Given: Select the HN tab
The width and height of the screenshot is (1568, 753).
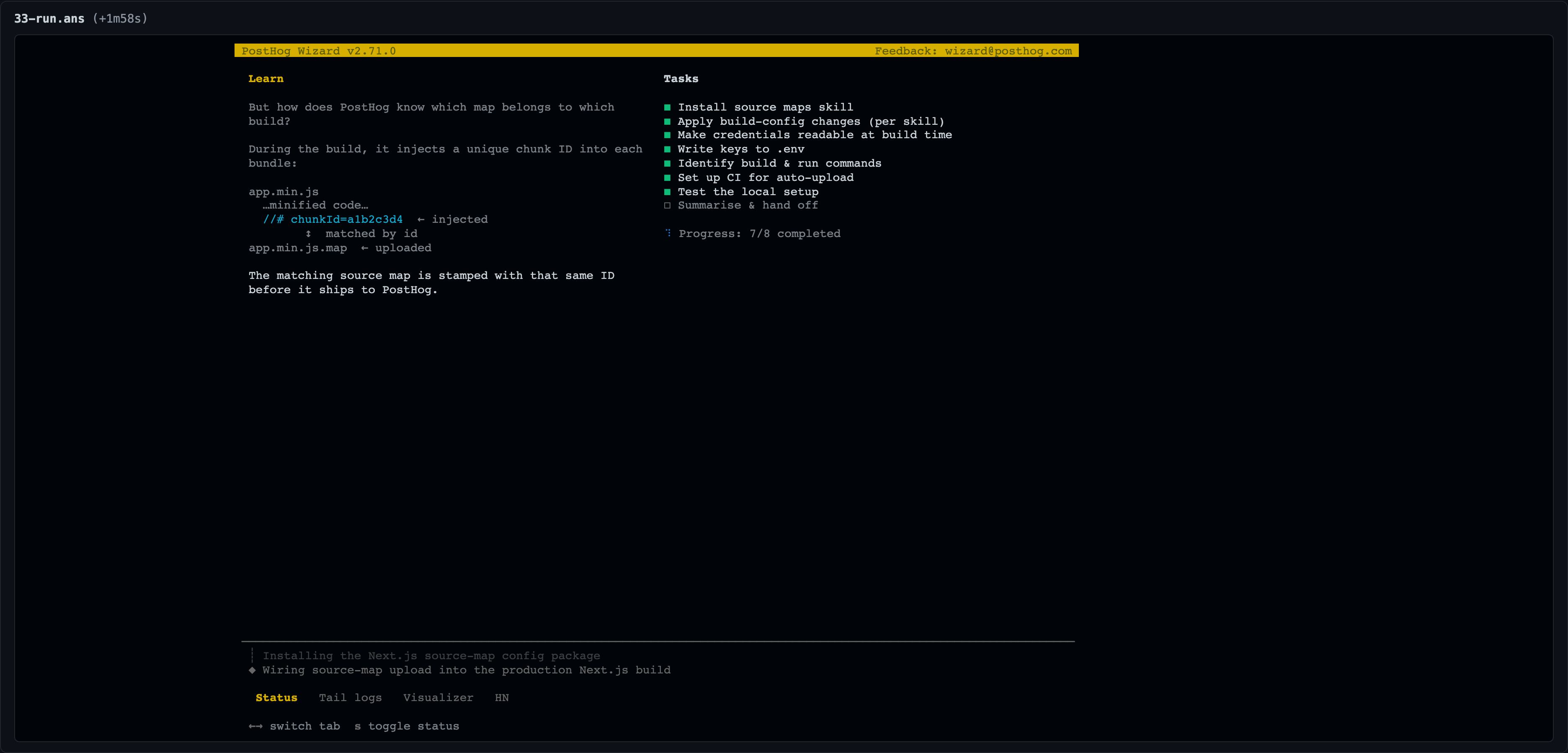Looking at the screenshot, I should 502,698.
